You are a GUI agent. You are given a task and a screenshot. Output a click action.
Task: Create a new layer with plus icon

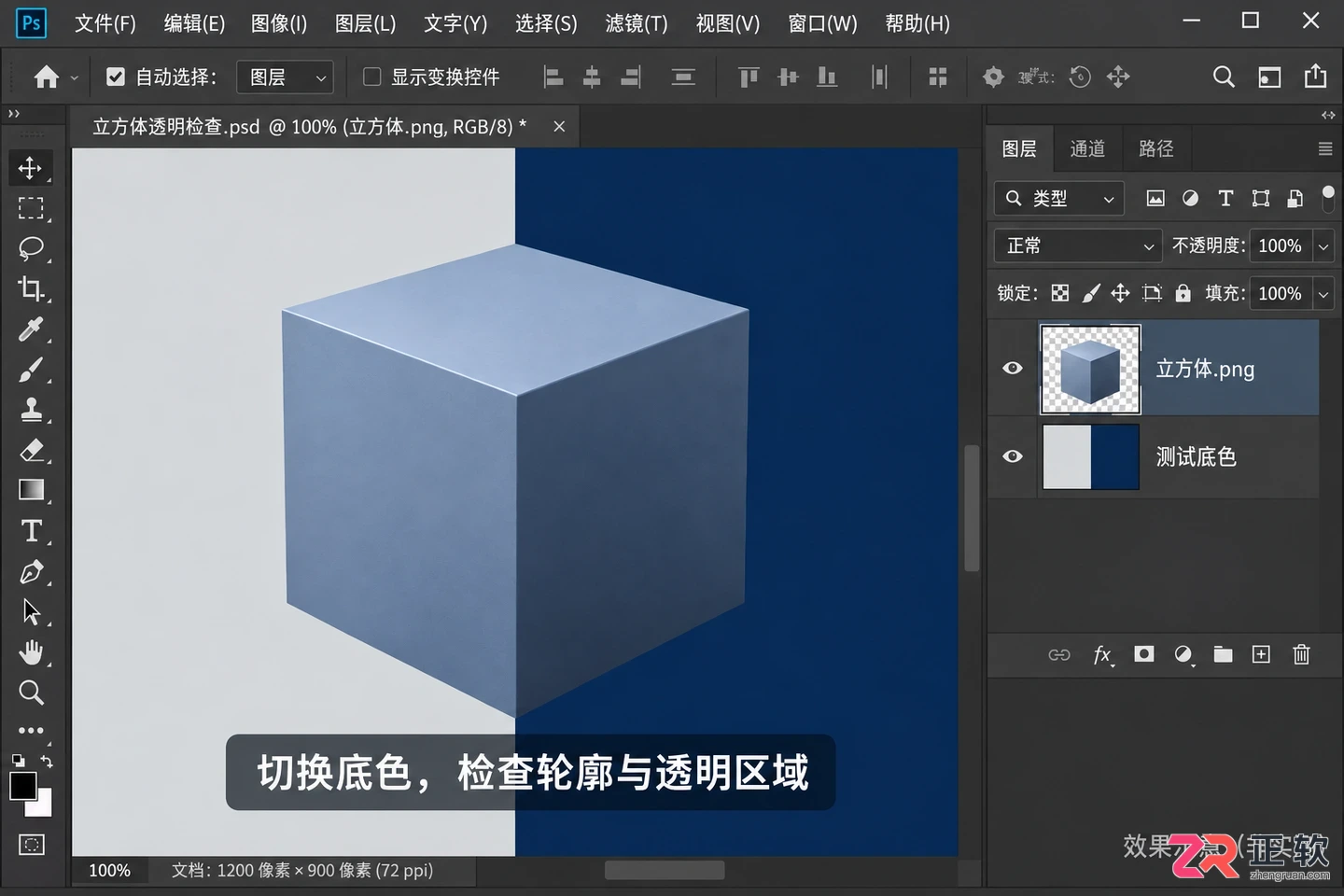1261,654
